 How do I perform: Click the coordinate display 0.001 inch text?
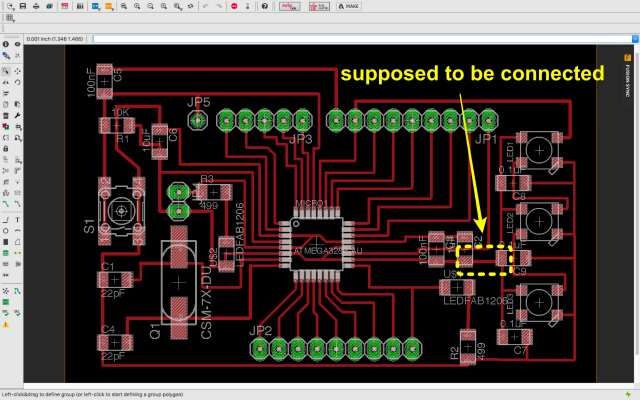pyautogui.click(x=55, y=39)
